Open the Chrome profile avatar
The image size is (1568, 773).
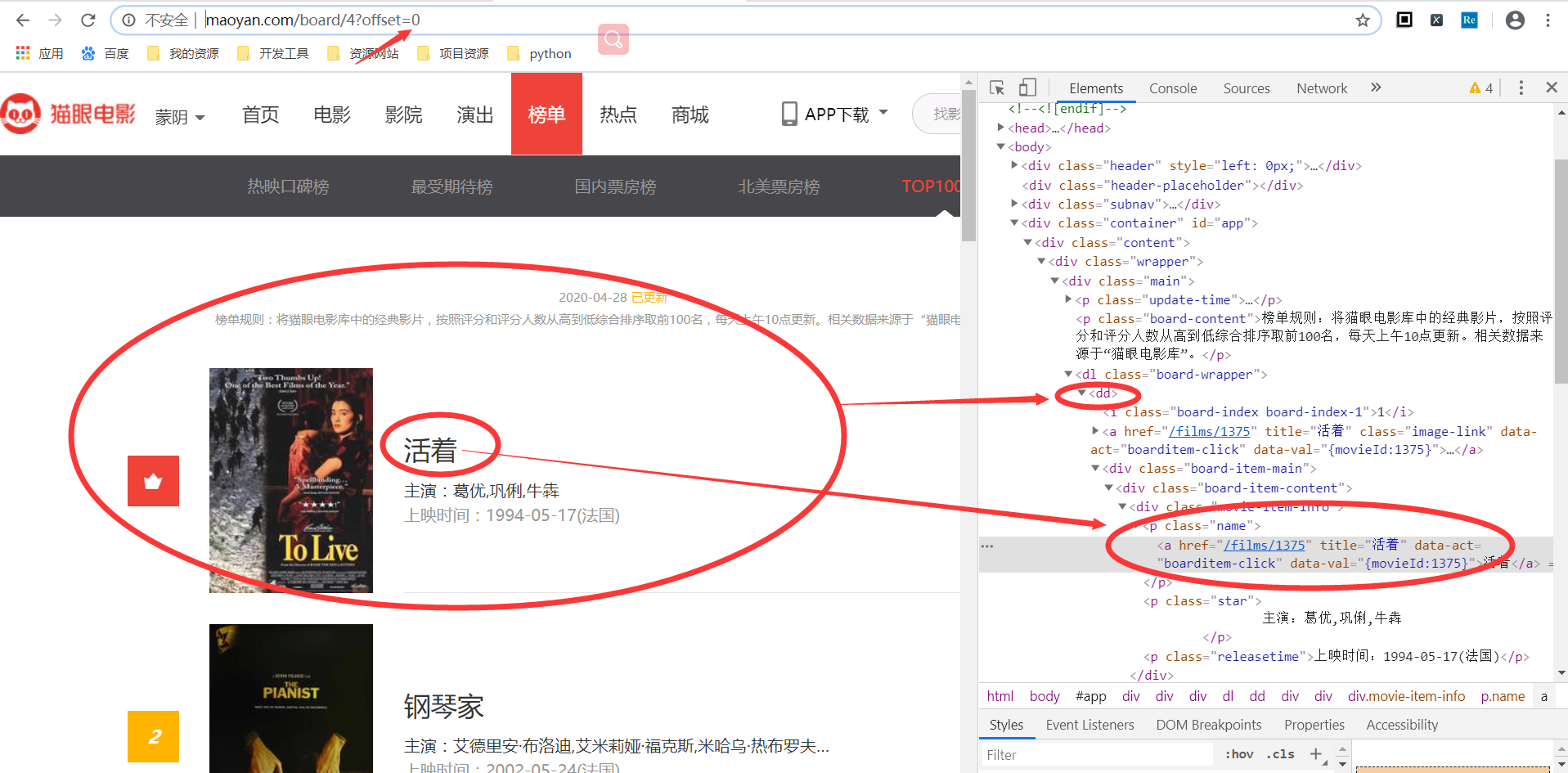pyautogui.click(x=1515, y=20)
